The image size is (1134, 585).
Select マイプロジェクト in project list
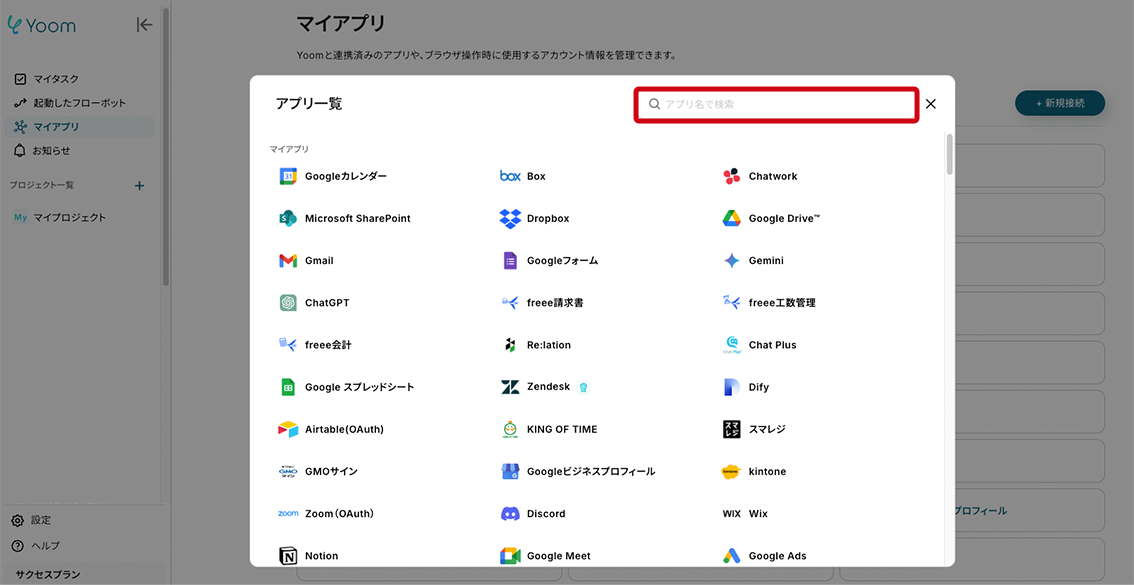(x=69, y=218)
